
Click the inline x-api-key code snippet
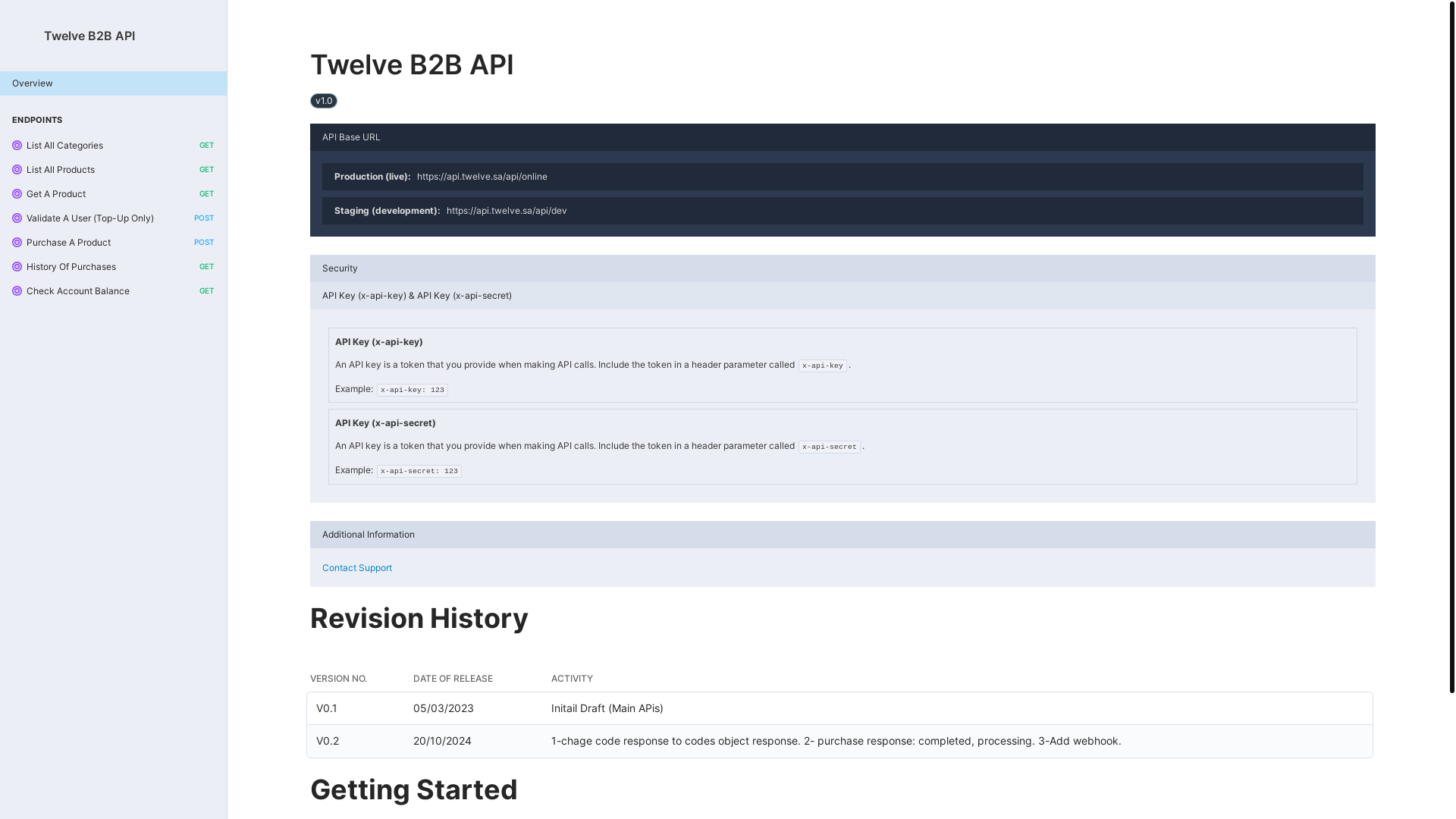pos(823,366)
